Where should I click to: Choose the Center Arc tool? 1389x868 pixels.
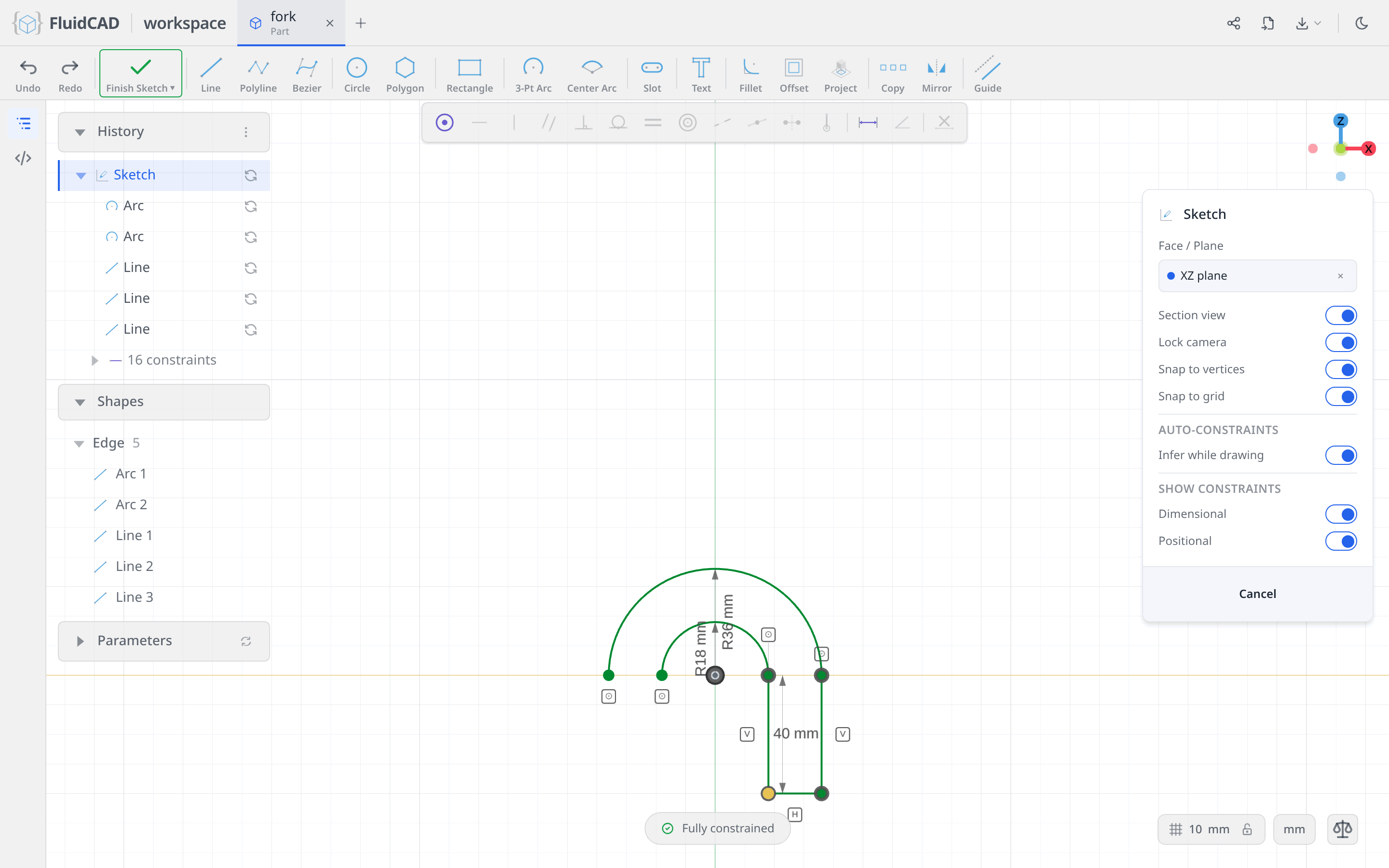coord(591,74)
